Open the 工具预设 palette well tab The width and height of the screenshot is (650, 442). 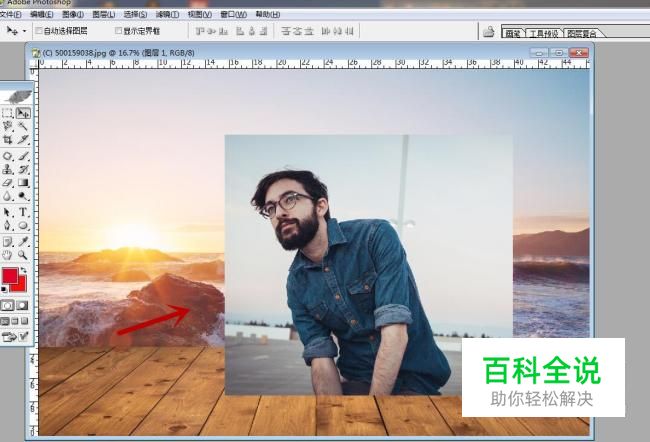tap(544, 34)
